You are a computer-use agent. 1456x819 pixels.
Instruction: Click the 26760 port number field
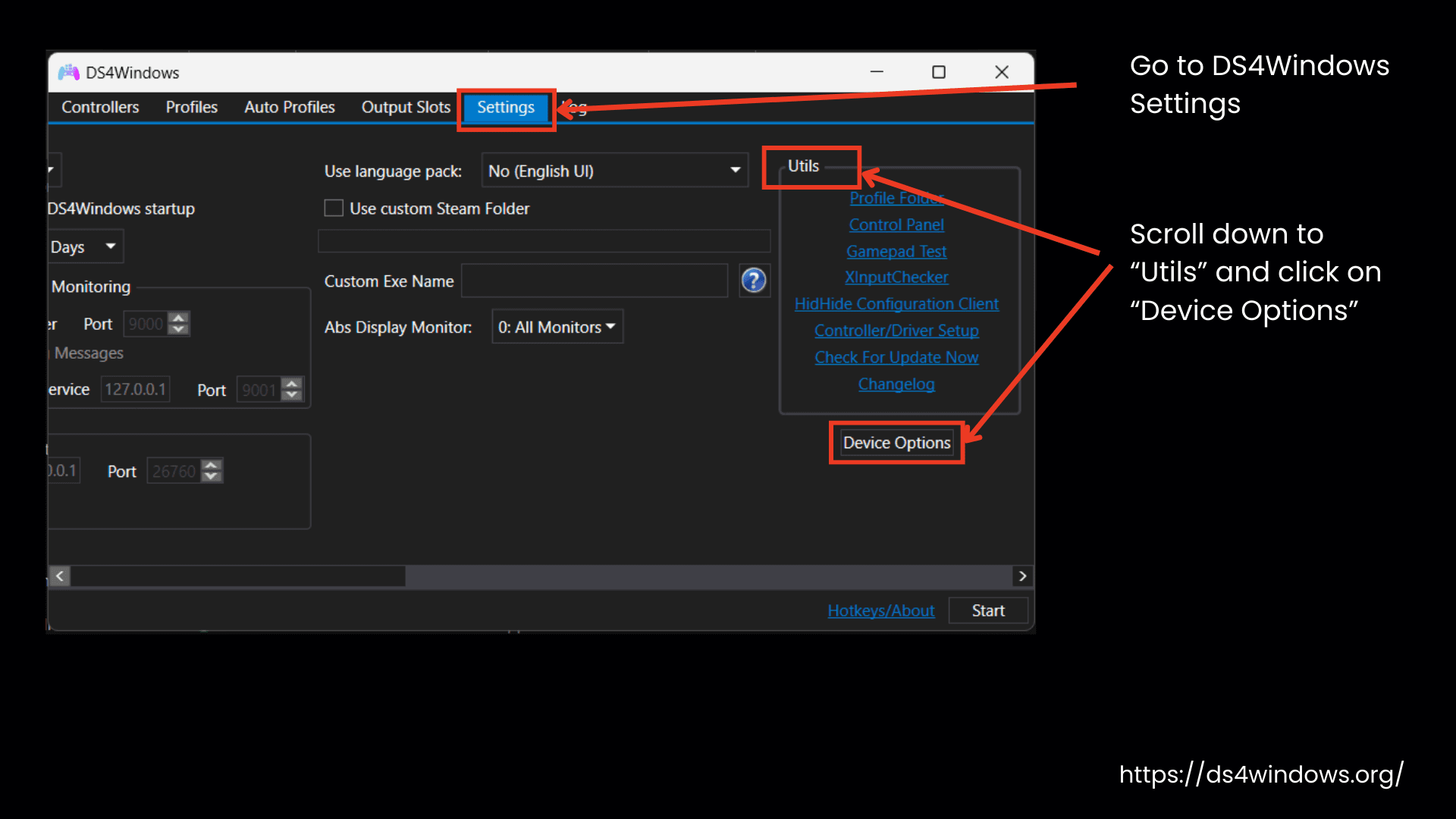coord(174,471)
